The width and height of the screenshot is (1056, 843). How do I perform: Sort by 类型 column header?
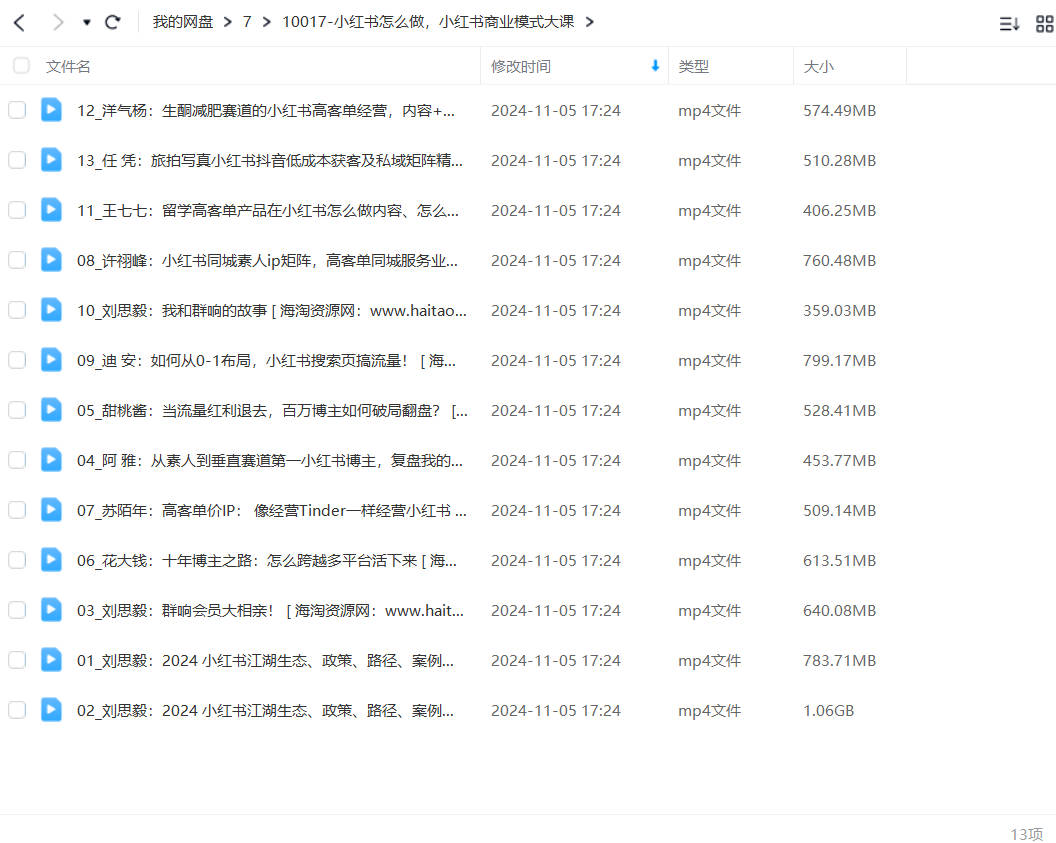694,67
